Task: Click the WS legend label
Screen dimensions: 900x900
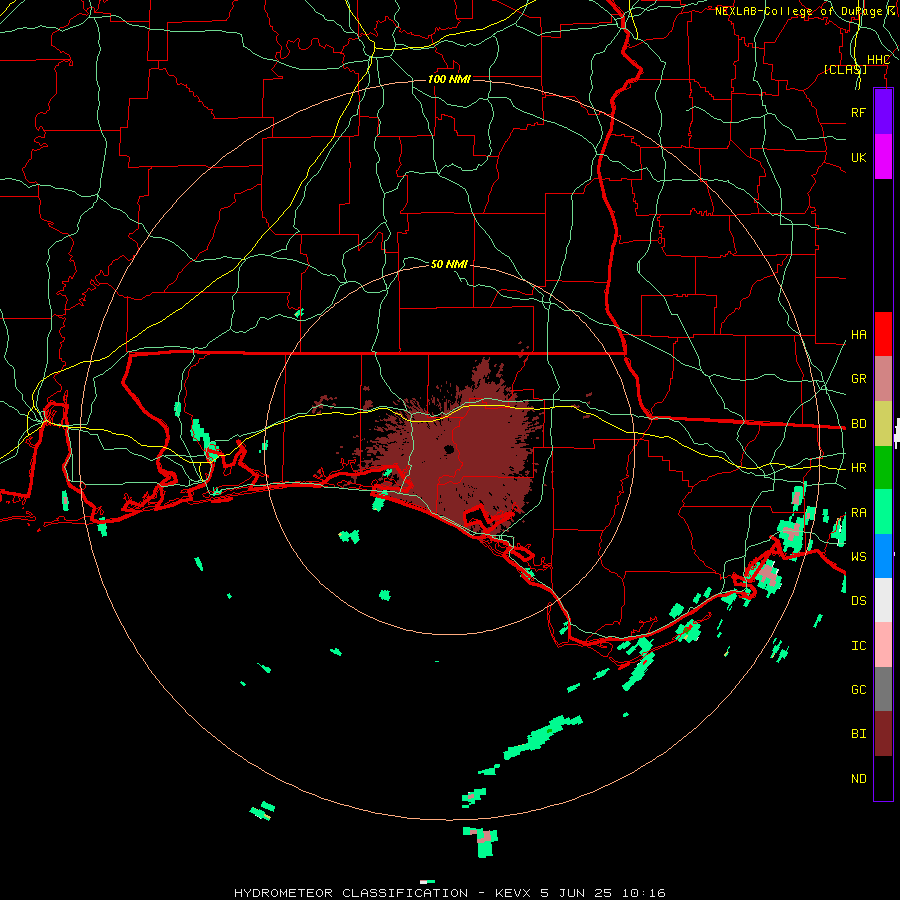Action: tap(858, 557)
